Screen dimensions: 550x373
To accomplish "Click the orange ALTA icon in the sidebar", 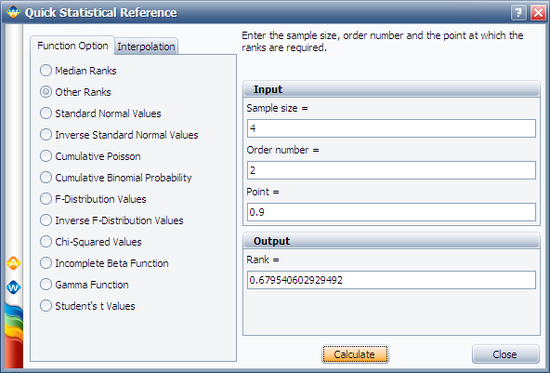I will (x=13, y=263).
